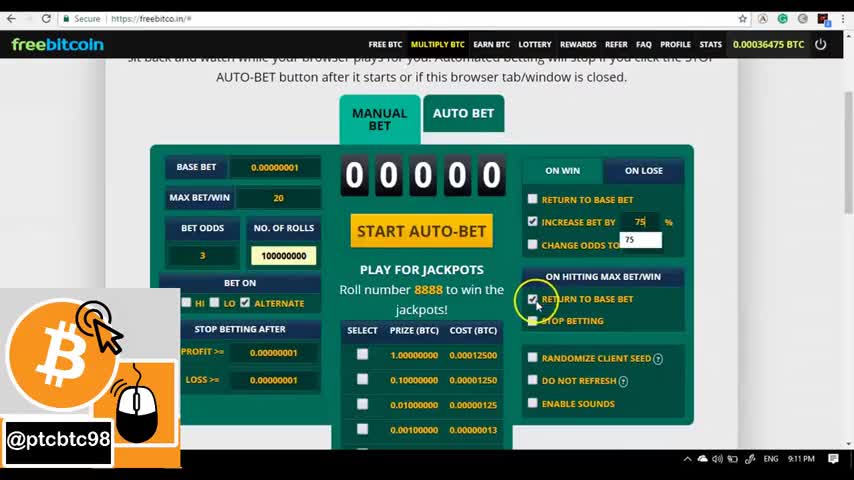This screenshot has width=854, height=480.
Task: Open the Stats menu item
Action: [x=710, y=45]
